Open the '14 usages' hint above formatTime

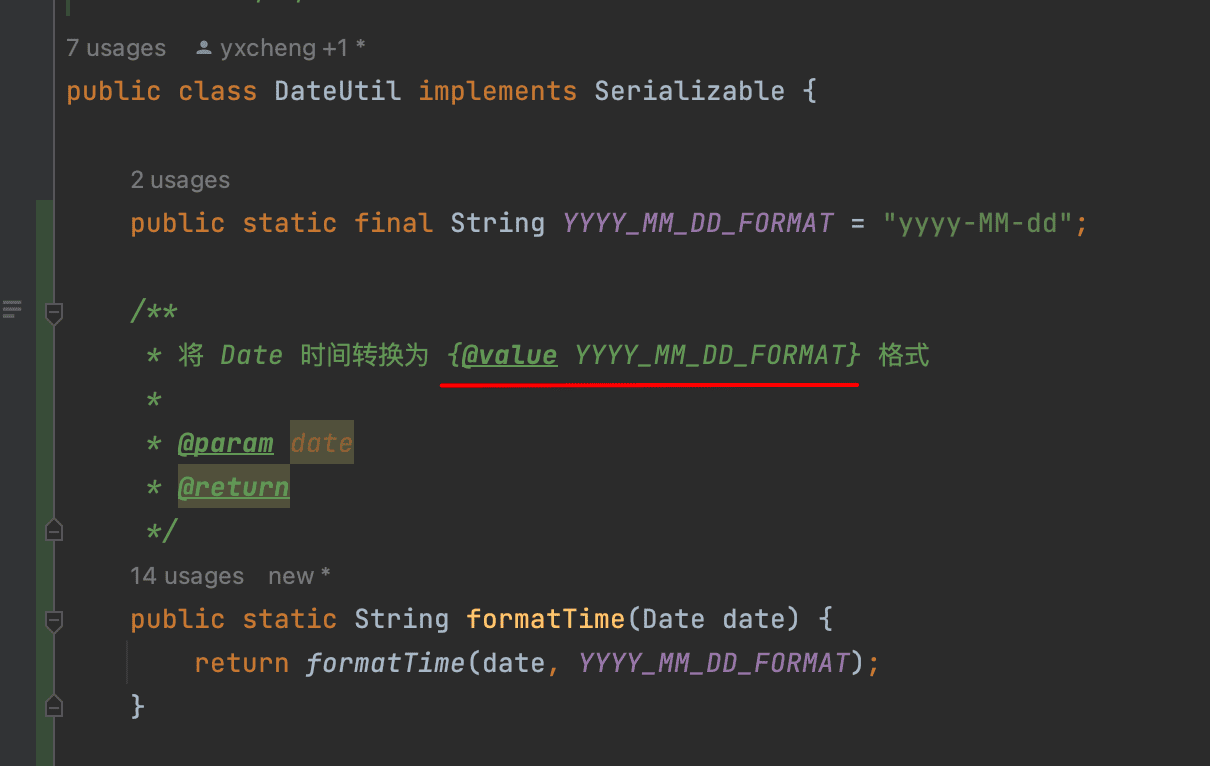(x=187, y=576)
